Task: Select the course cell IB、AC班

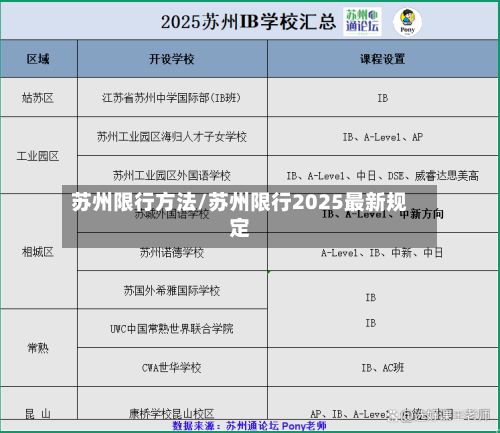Action: (383, 367)
